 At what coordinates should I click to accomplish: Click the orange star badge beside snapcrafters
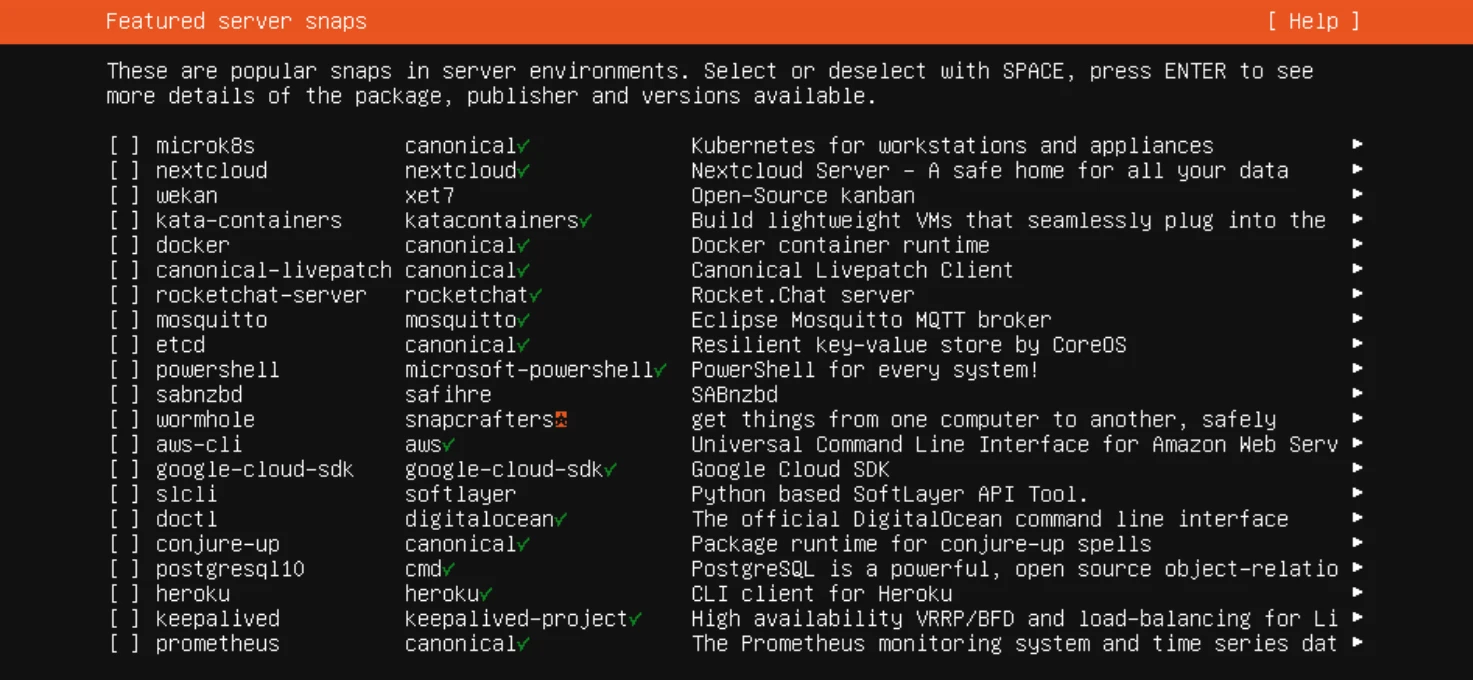point(562,420)
